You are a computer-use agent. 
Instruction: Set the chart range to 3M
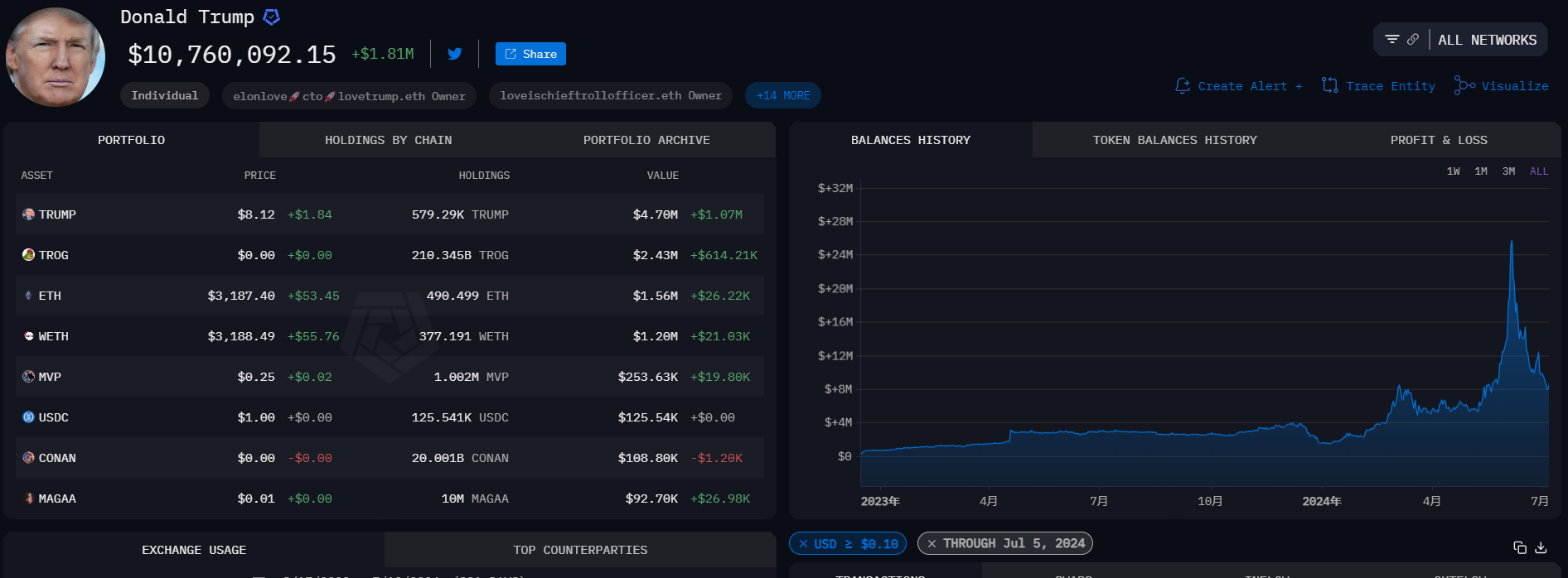click(1508, 171)
